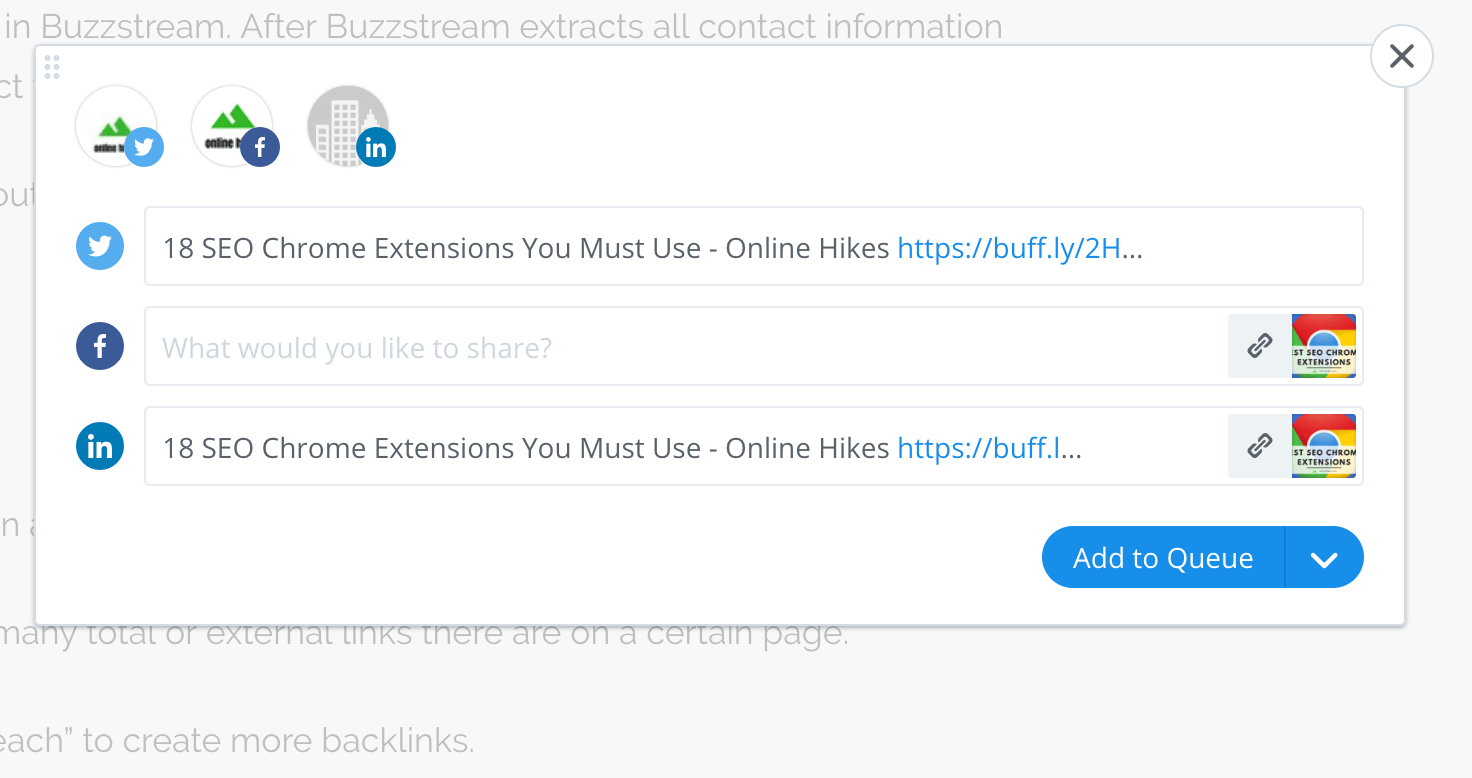The image size is (1472, 778).
Task: Click the small LinkedIn badge on the building avatar
Action: [376, 148]
